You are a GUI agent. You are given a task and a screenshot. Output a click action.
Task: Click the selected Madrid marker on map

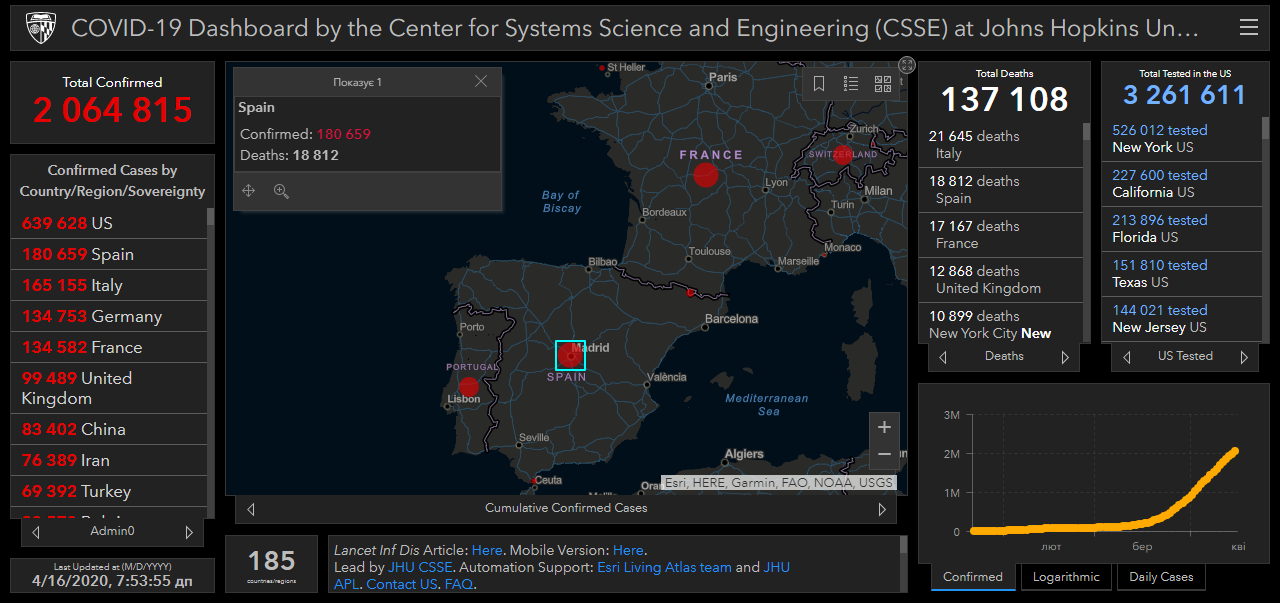570,355
